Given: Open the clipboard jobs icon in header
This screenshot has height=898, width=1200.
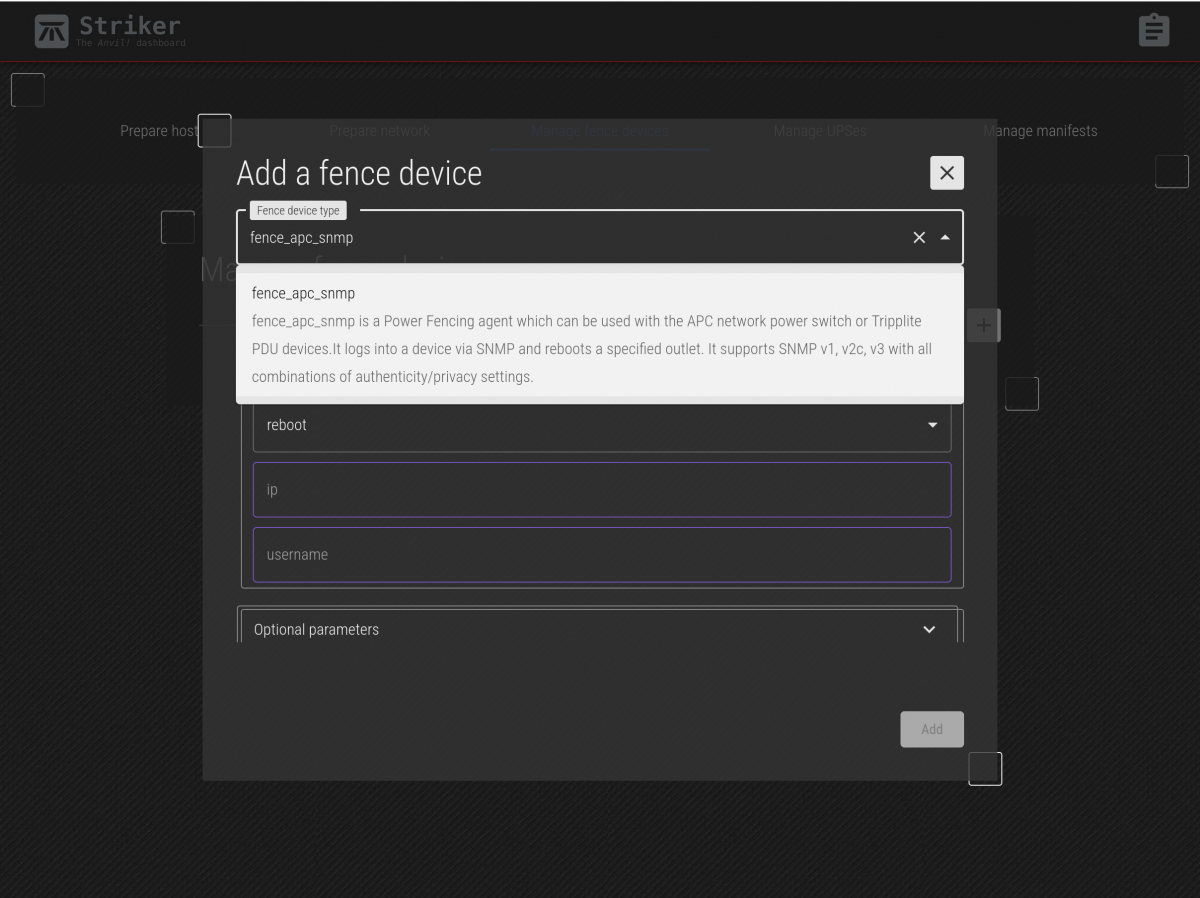Looking at the screenshot, I should [x=1154, y=30].
